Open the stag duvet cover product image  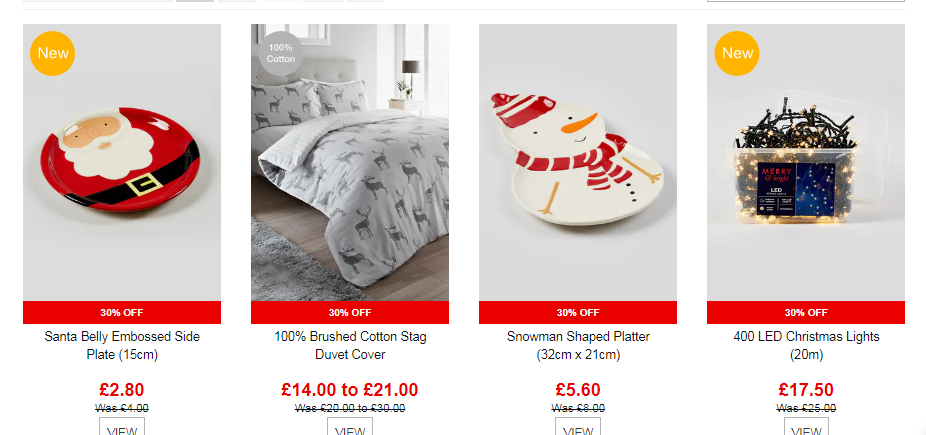(350, 162)
